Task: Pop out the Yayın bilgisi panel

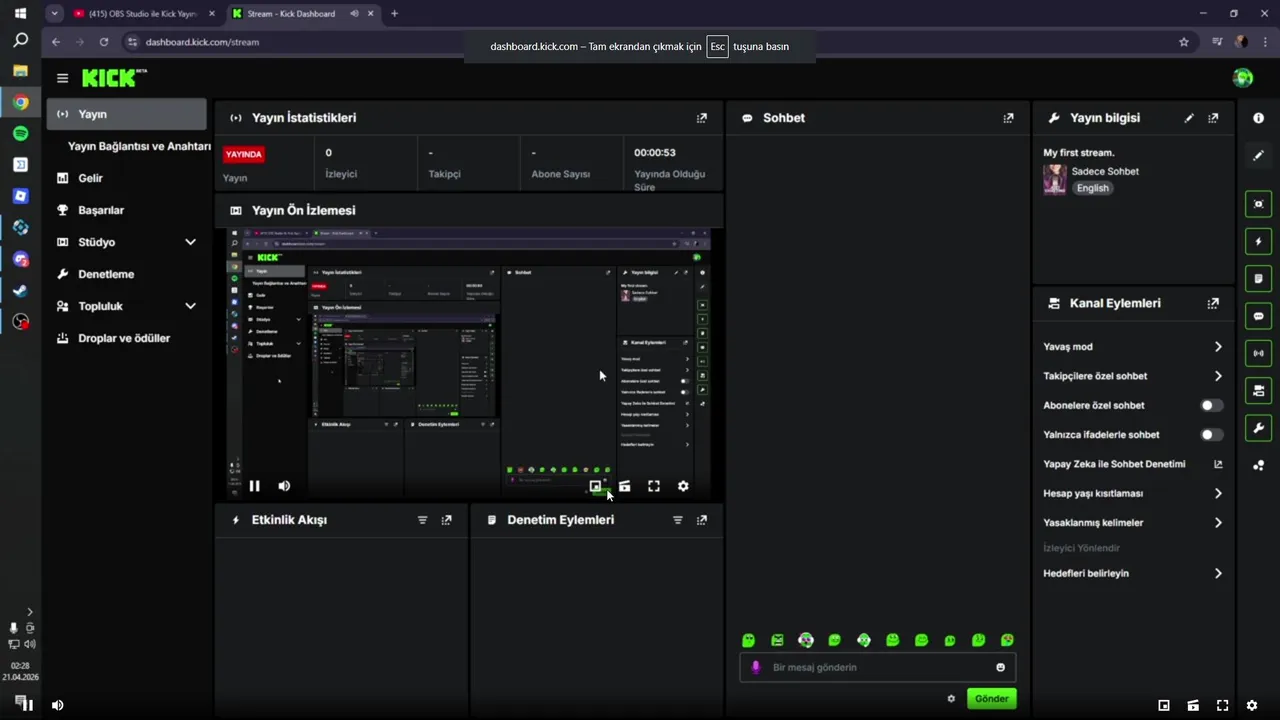Action: coord(1213,118)
